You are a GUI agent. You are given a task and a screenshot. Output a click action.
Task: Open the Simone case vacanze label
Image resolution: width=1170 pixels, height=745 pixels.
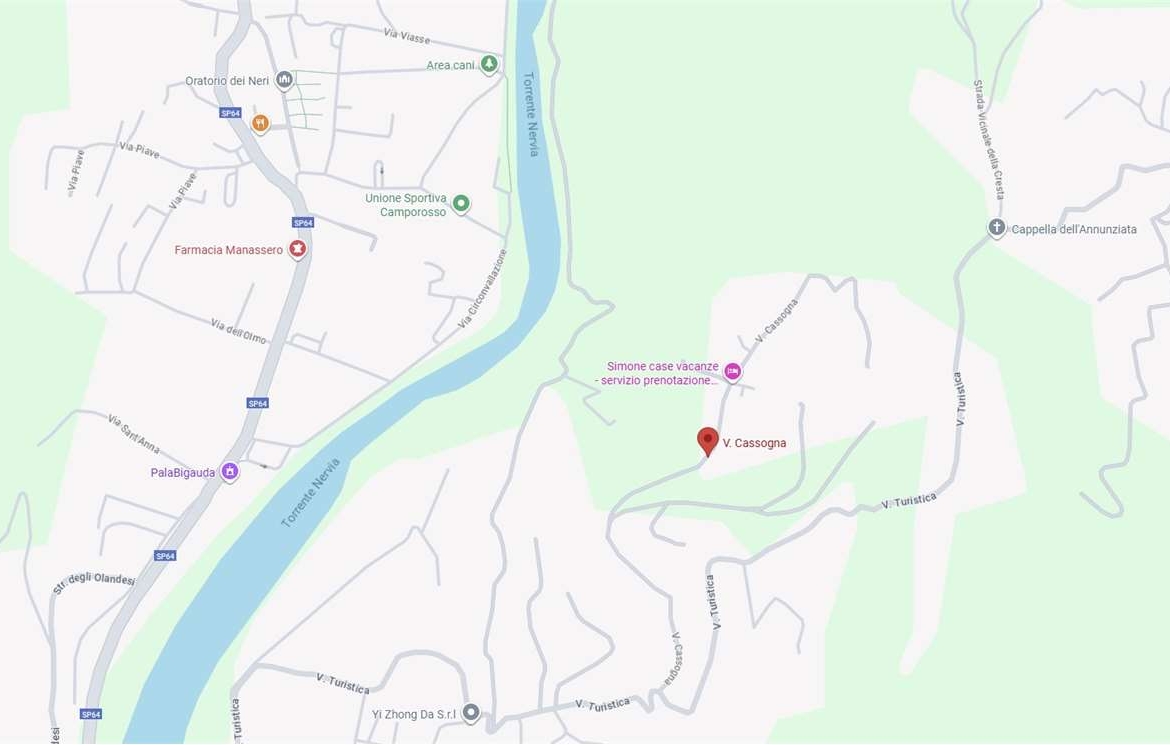[658, 373]
